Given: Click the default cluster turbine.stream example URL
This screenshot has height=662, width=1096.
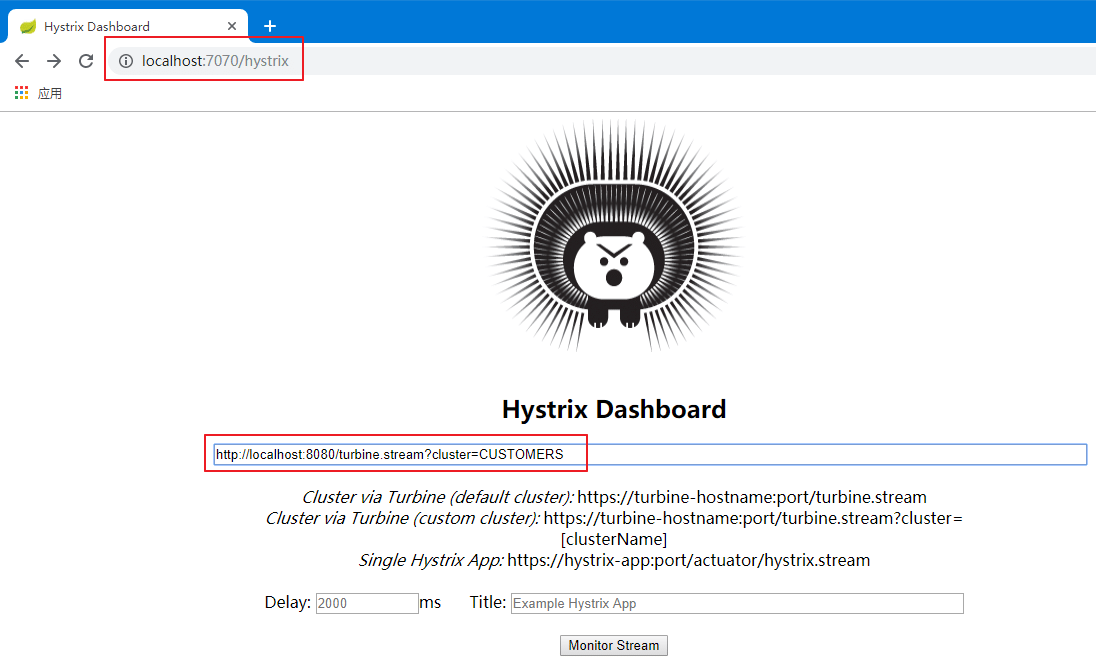Looking at the screenshot, I should 752,497.
